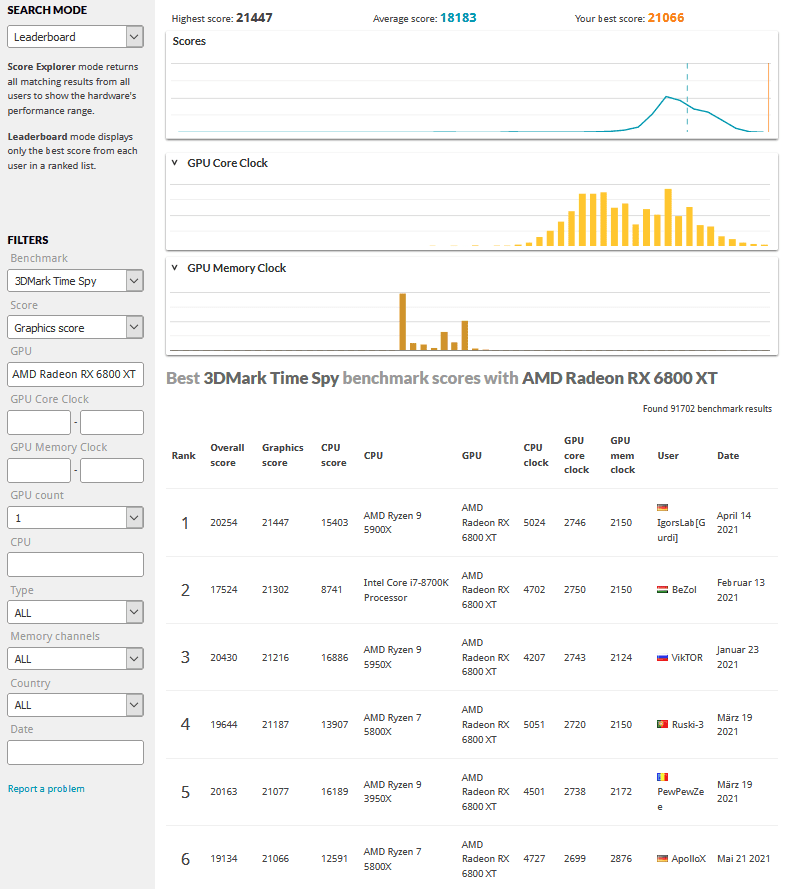
Task: Click the Date filter input field
Action: 75,752
